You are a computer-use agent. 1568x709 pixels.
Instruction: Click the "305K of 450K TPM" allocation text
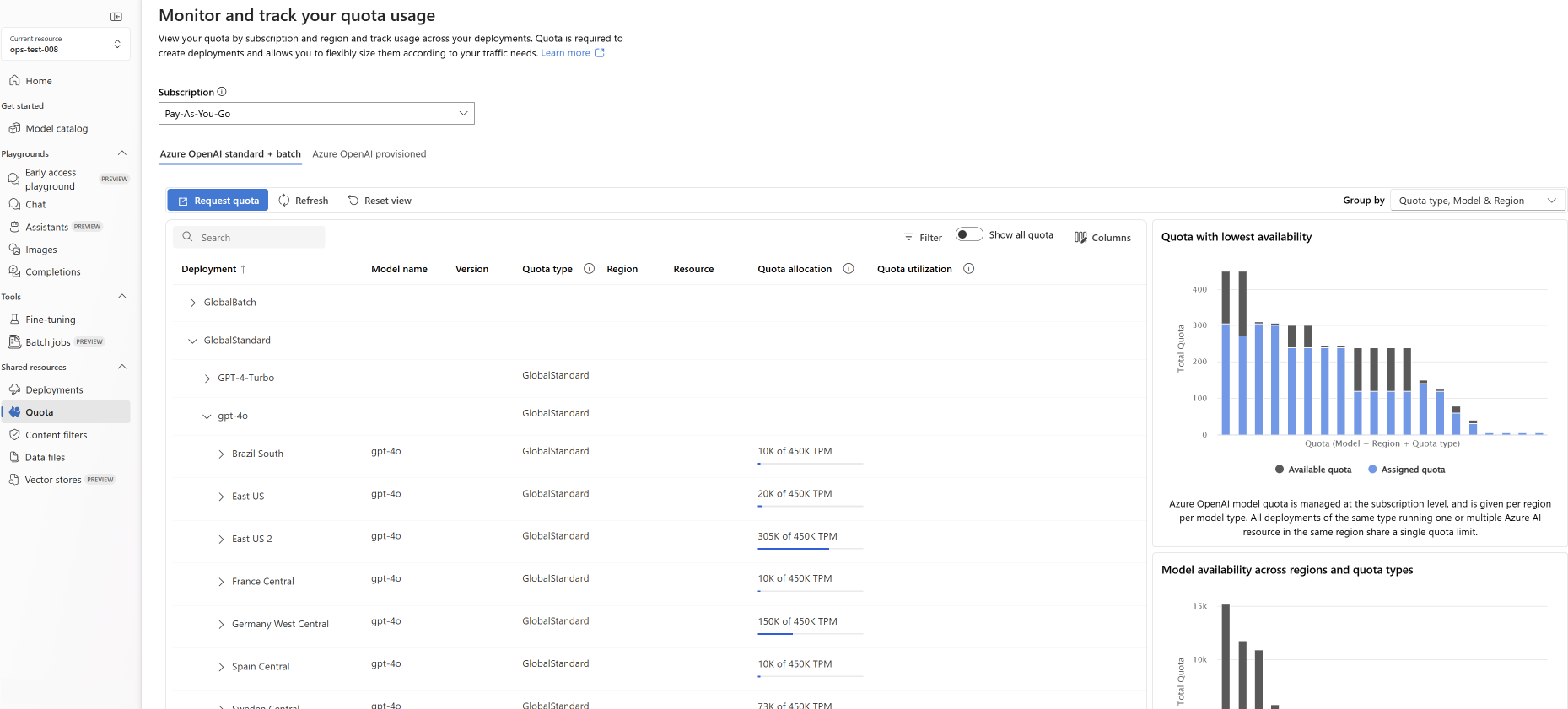coord(797,536)
